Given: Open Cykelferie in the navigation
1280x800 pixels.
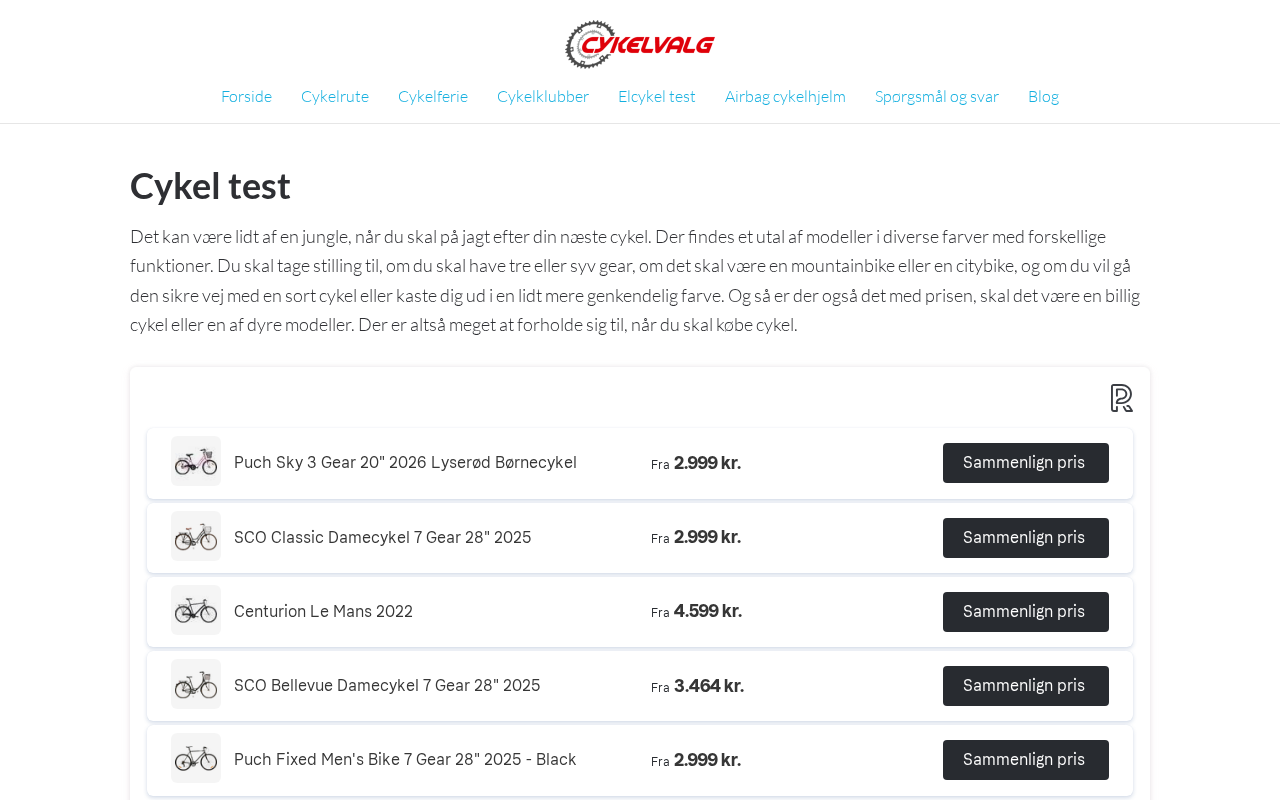Looking at the screenshot, I should point(433,96).
